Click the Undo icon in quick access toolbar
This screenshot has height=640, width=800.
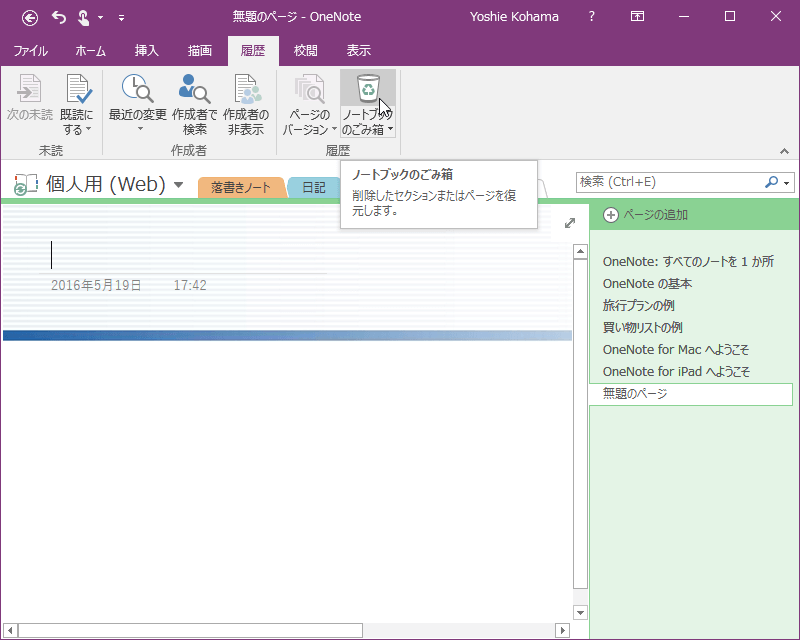59,17
